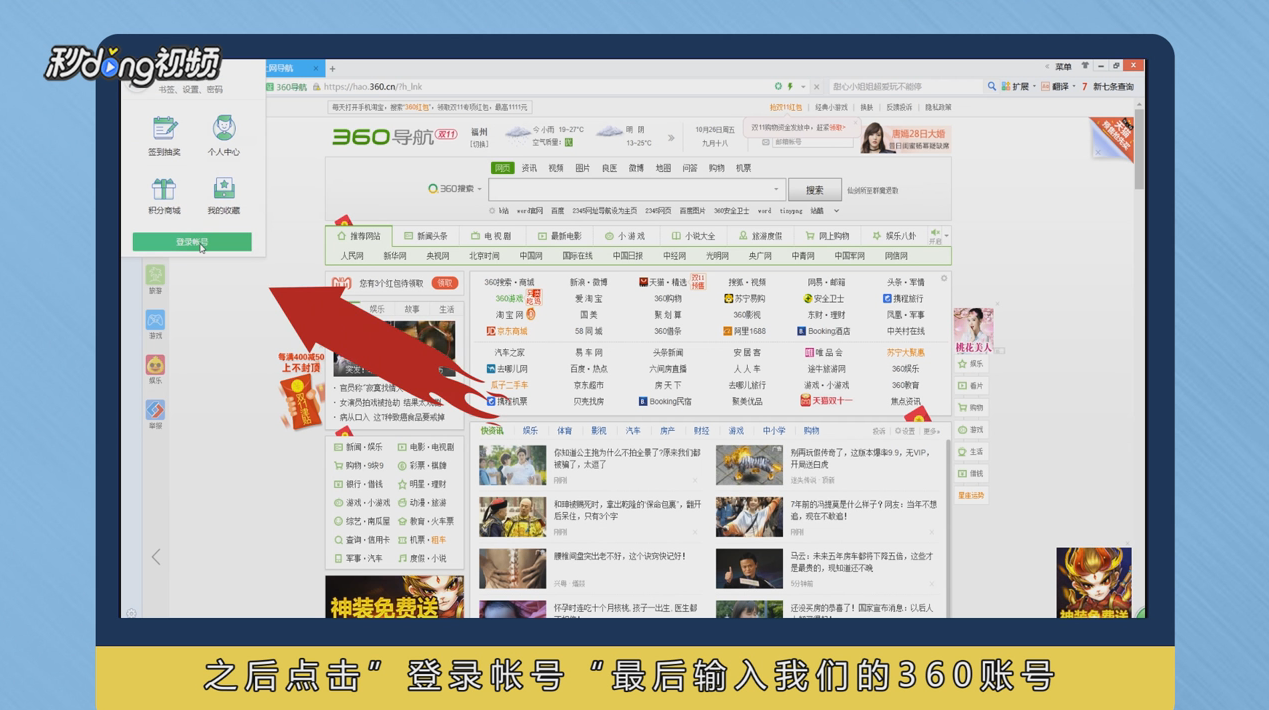The image size is (1269, 710).
Task: Show next weather days arrow
Action: [x=671, y=138]
